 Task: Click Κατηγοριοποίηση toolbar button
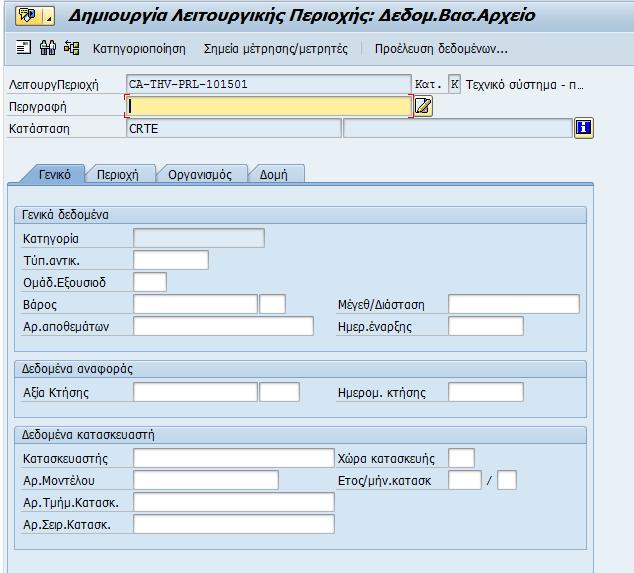coord(139,49)
